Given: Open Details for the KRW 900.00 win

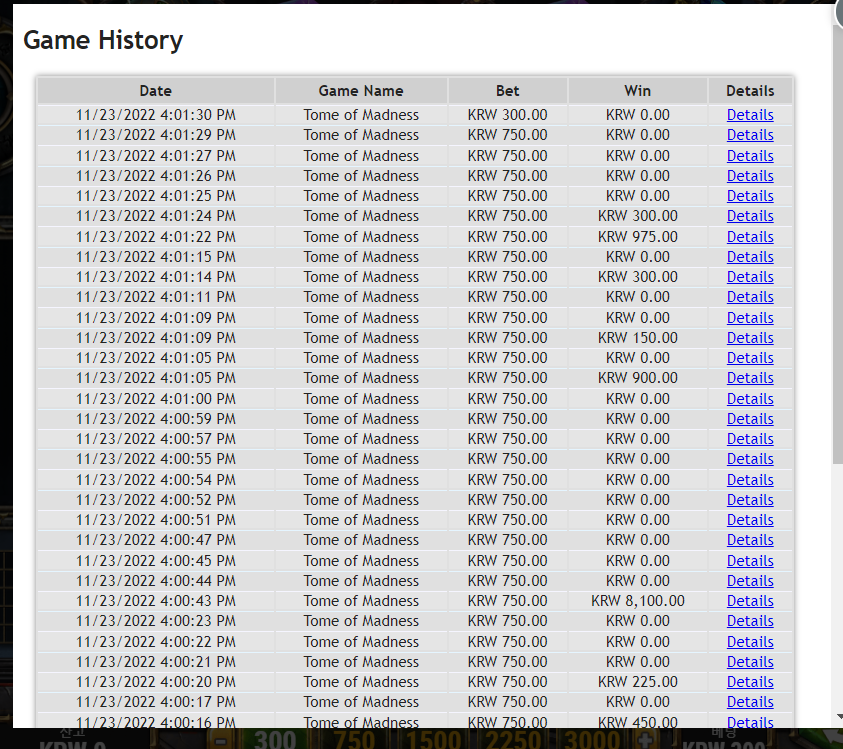Looking at the screenshot, I should pos(749,378).
